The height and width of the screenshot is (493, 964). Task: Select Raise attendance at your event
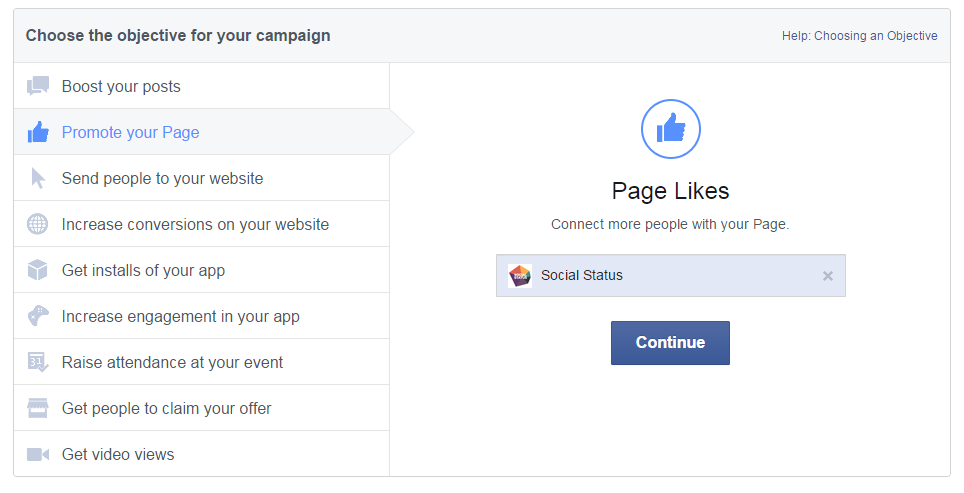click(x=172, y=362)
